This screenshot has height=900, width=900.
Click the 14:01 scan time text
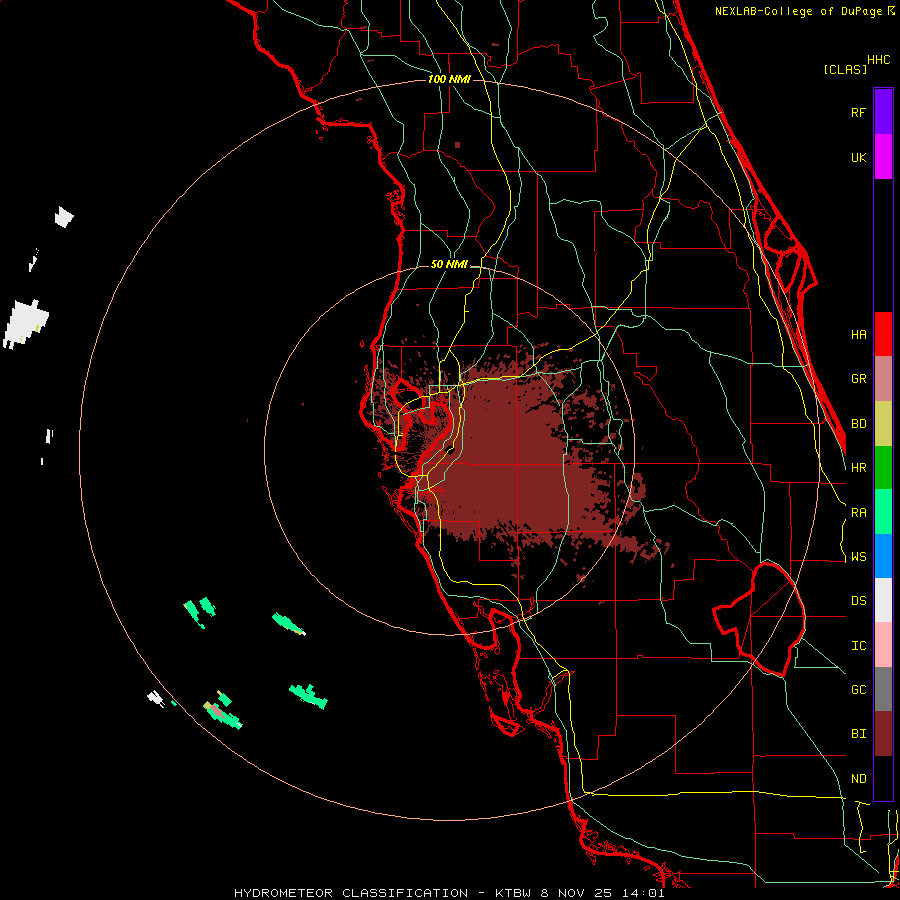pyautogui.click(x=644, y=893)
